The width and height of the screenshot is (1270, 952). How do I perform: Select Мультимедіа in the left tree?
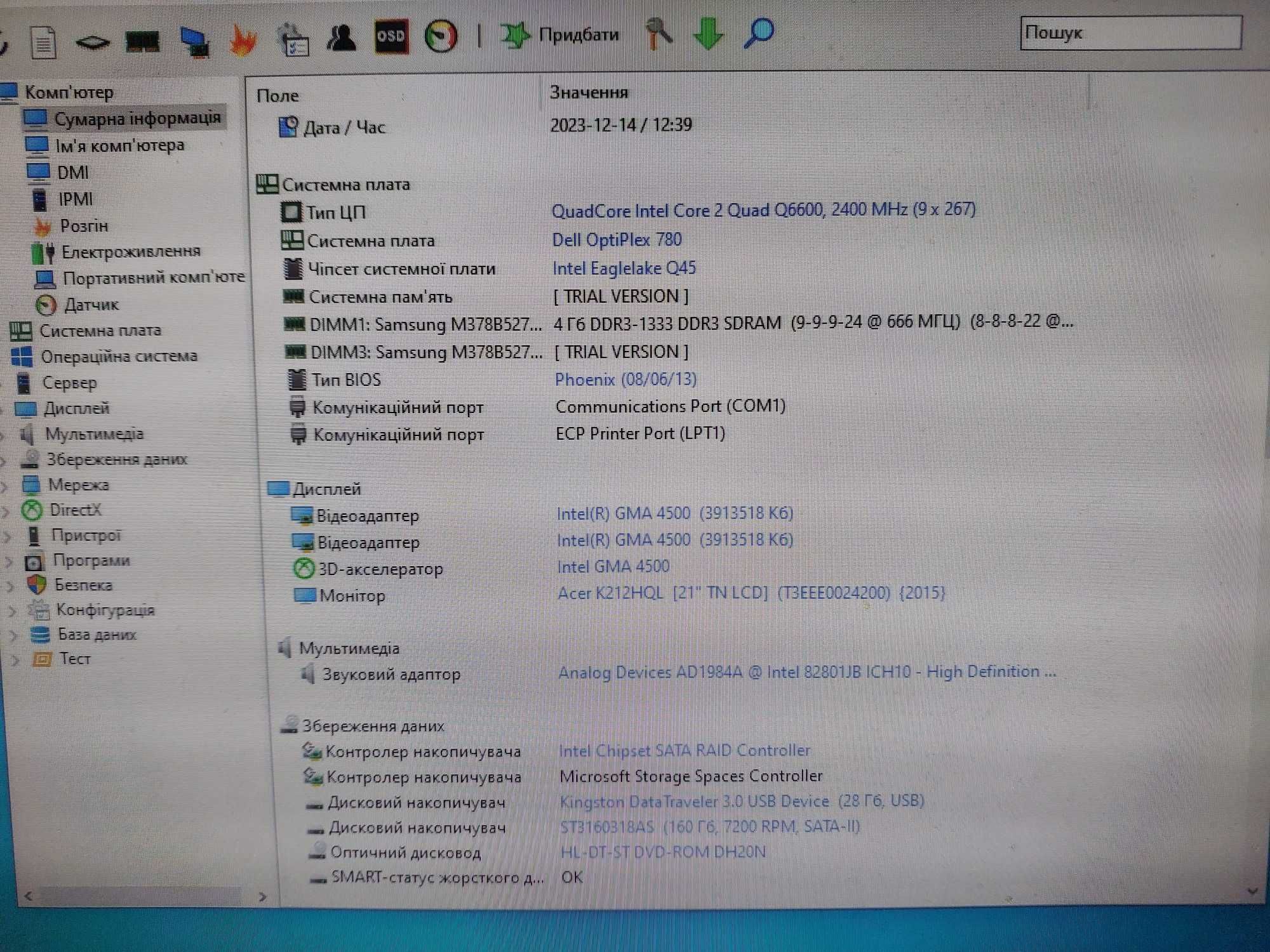coord(94,434)
